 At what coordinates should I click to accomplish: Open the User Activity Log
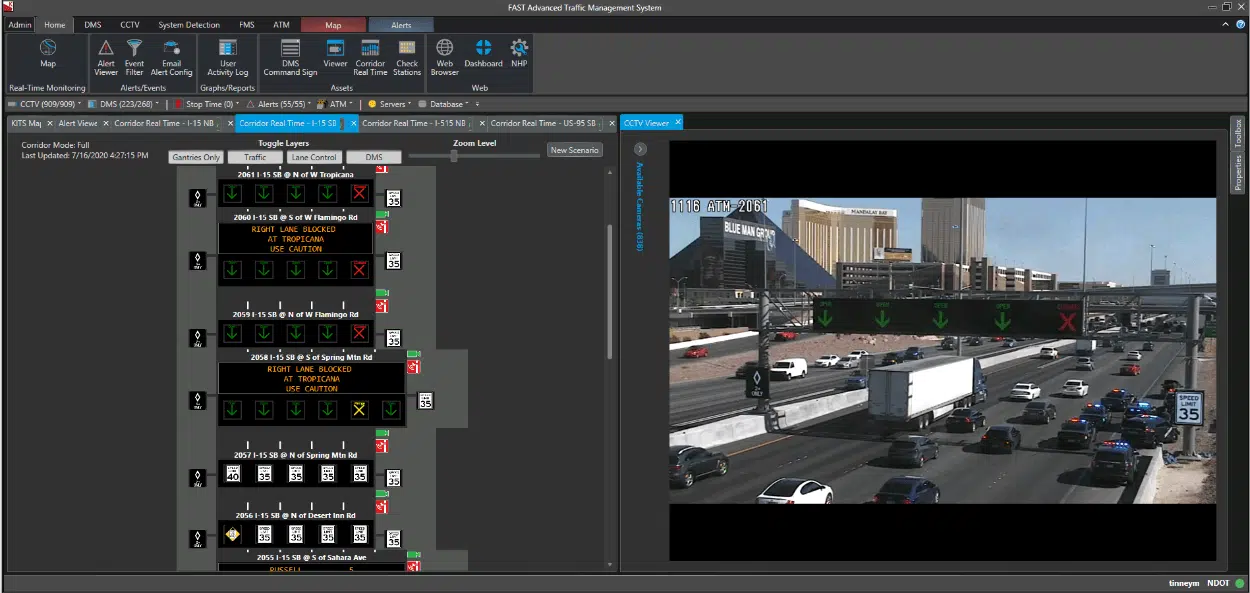pyautogui.click(x=227, y=56)
